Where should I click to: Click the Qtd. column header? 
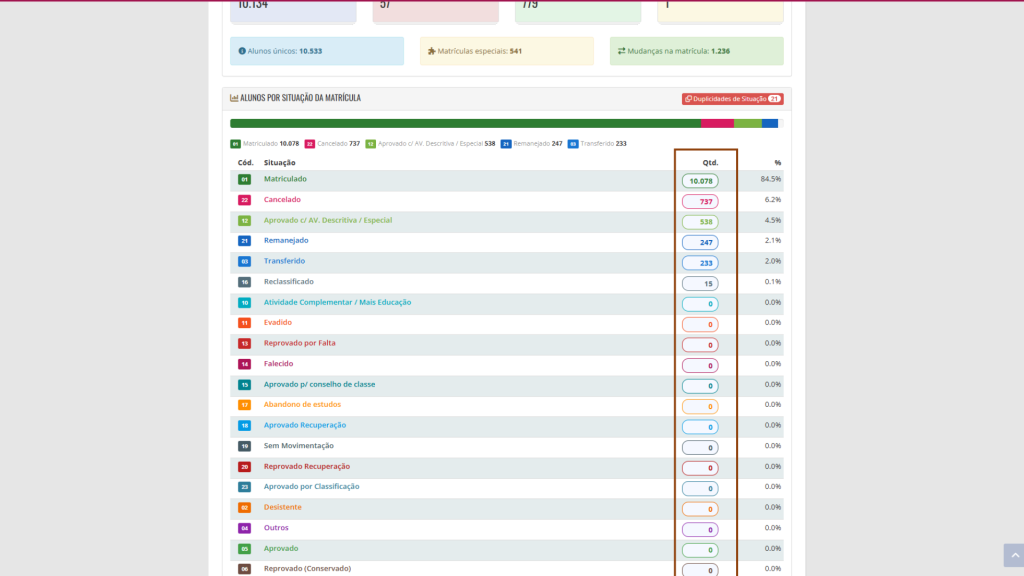coord(710,162)
